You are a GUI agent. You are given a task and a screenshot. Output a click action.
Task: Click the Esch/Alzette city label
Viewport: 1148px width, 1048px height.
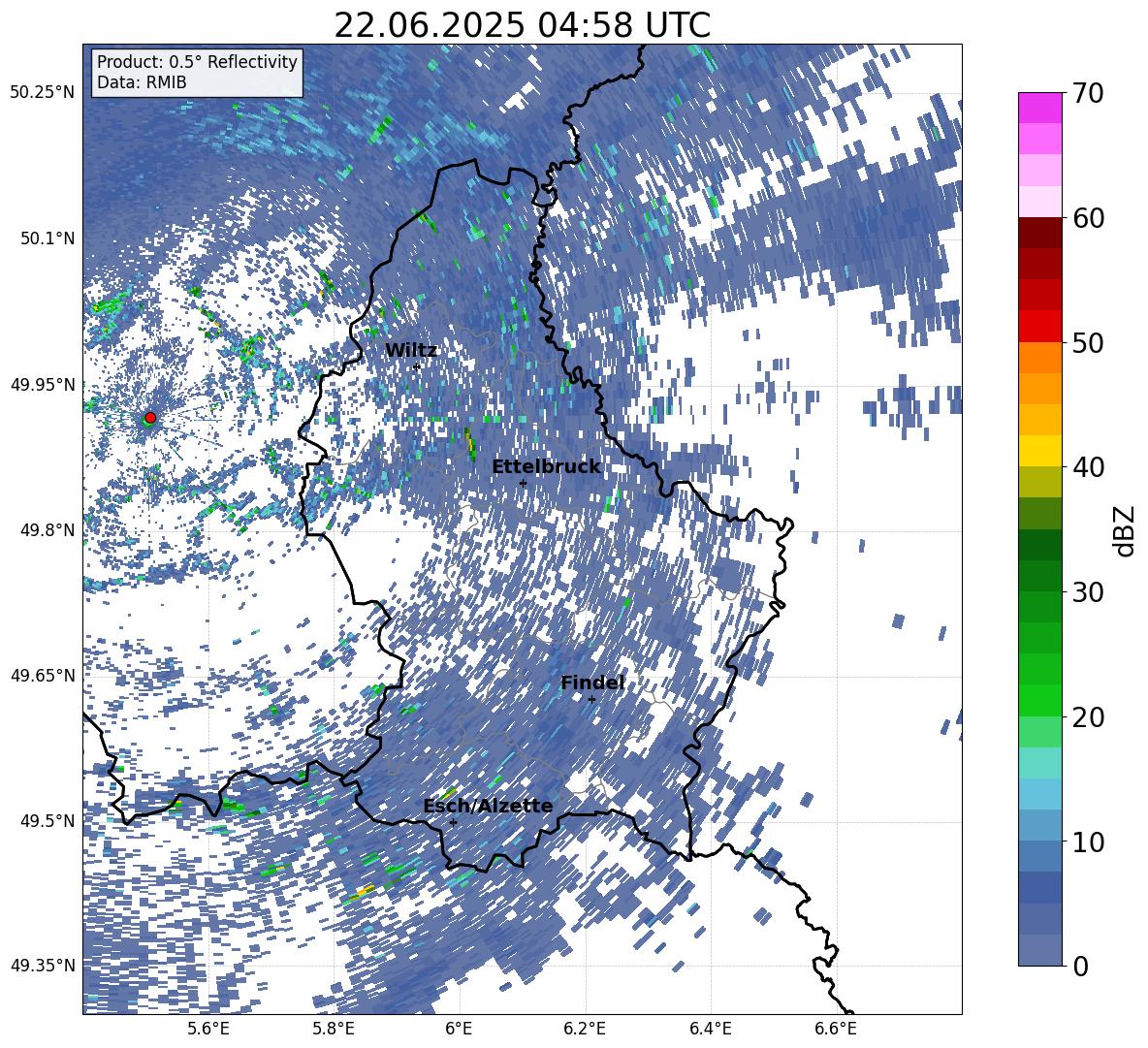pos(488,806)
